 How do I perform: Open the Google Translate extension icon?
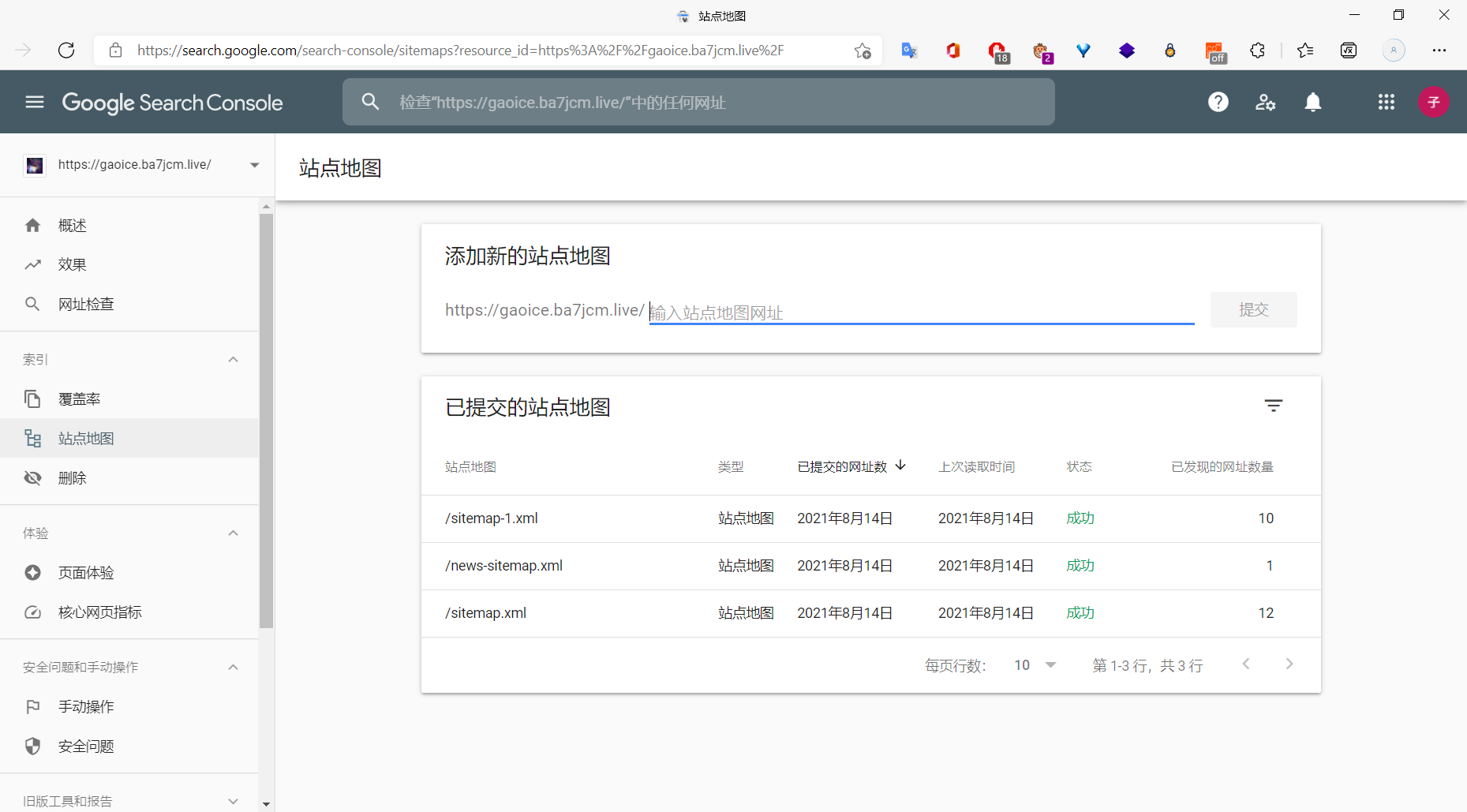(910, 51)
